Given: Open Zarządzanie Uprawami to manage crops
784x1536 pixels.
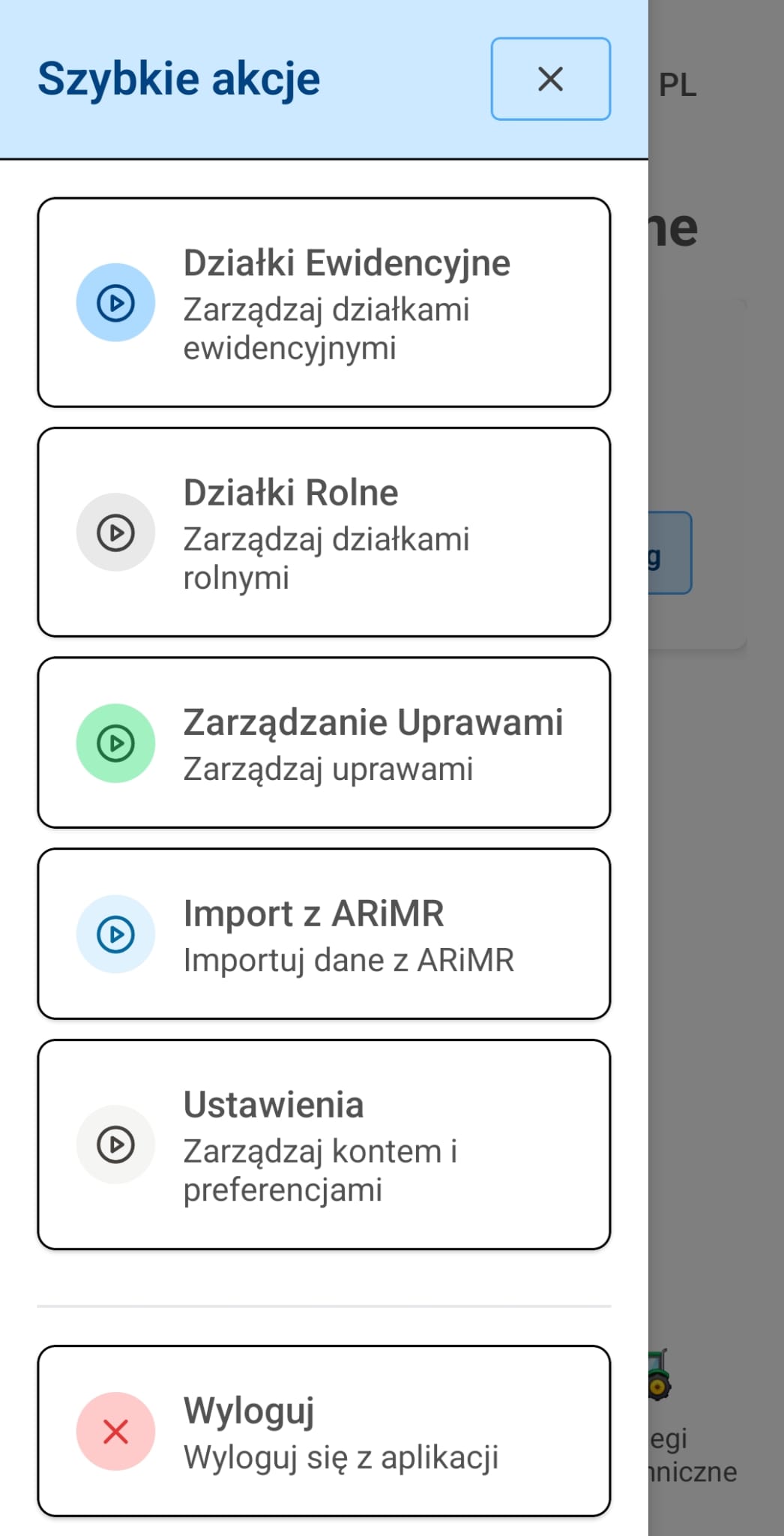Looking at the screenshot, I should pos(324,742).
